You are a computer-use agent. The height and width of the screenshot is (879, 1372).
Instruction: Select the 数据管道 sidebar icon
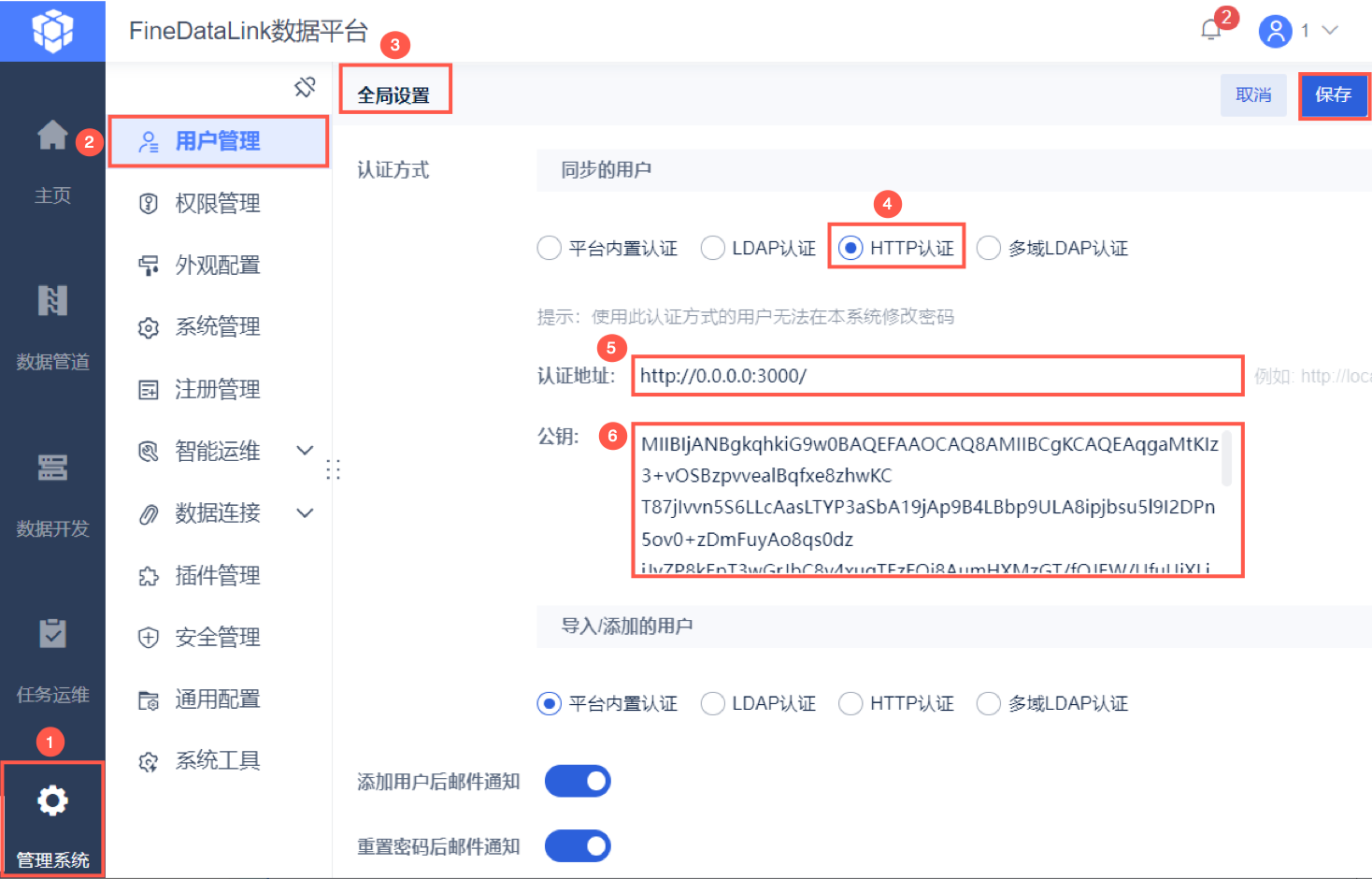(52, 301)
